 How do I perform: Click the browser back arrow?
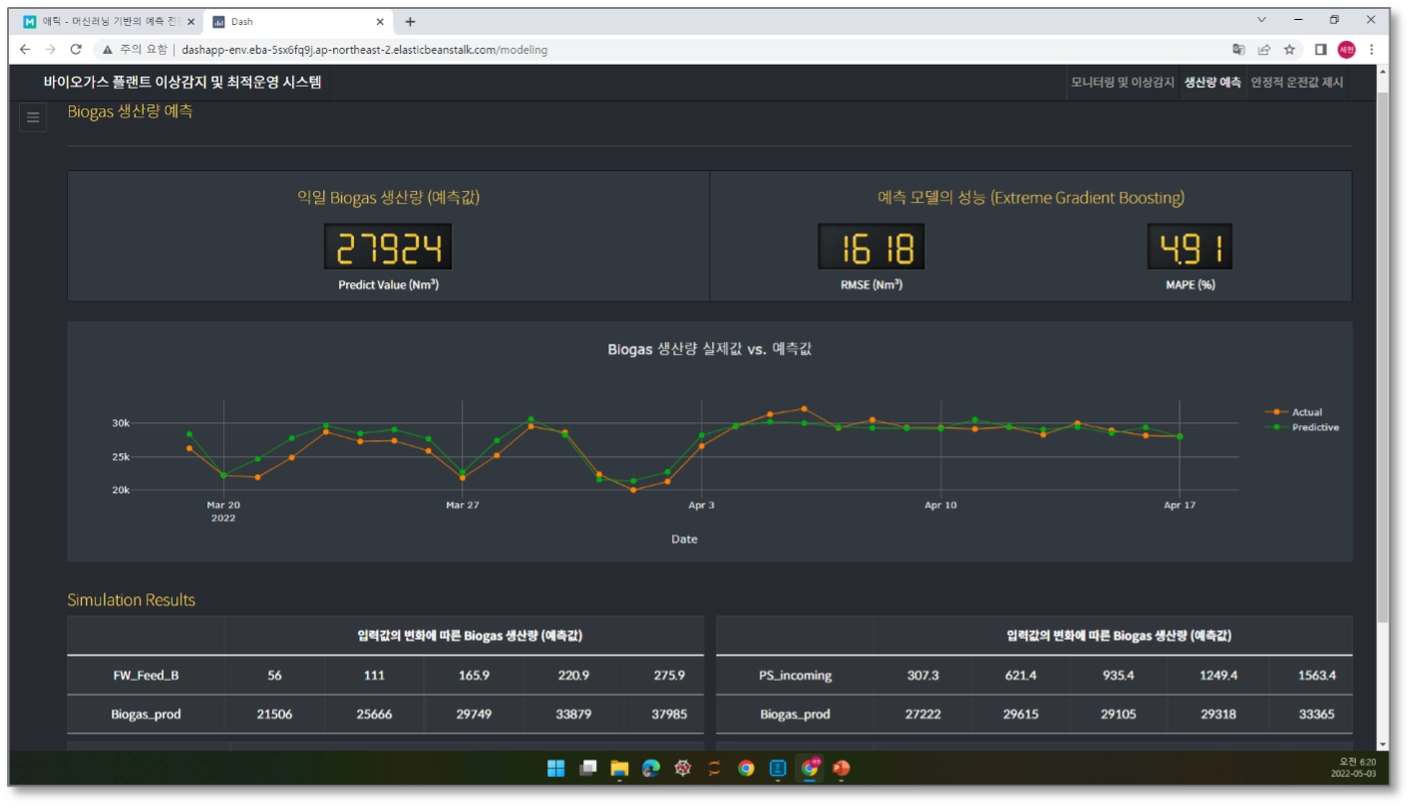pyautogui.click(x=26, y=49)
